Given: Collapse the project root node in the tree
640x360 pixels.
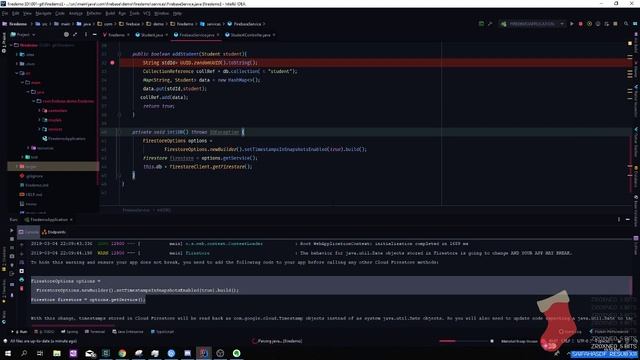Looking at the screenshot, I should point(11,45).
